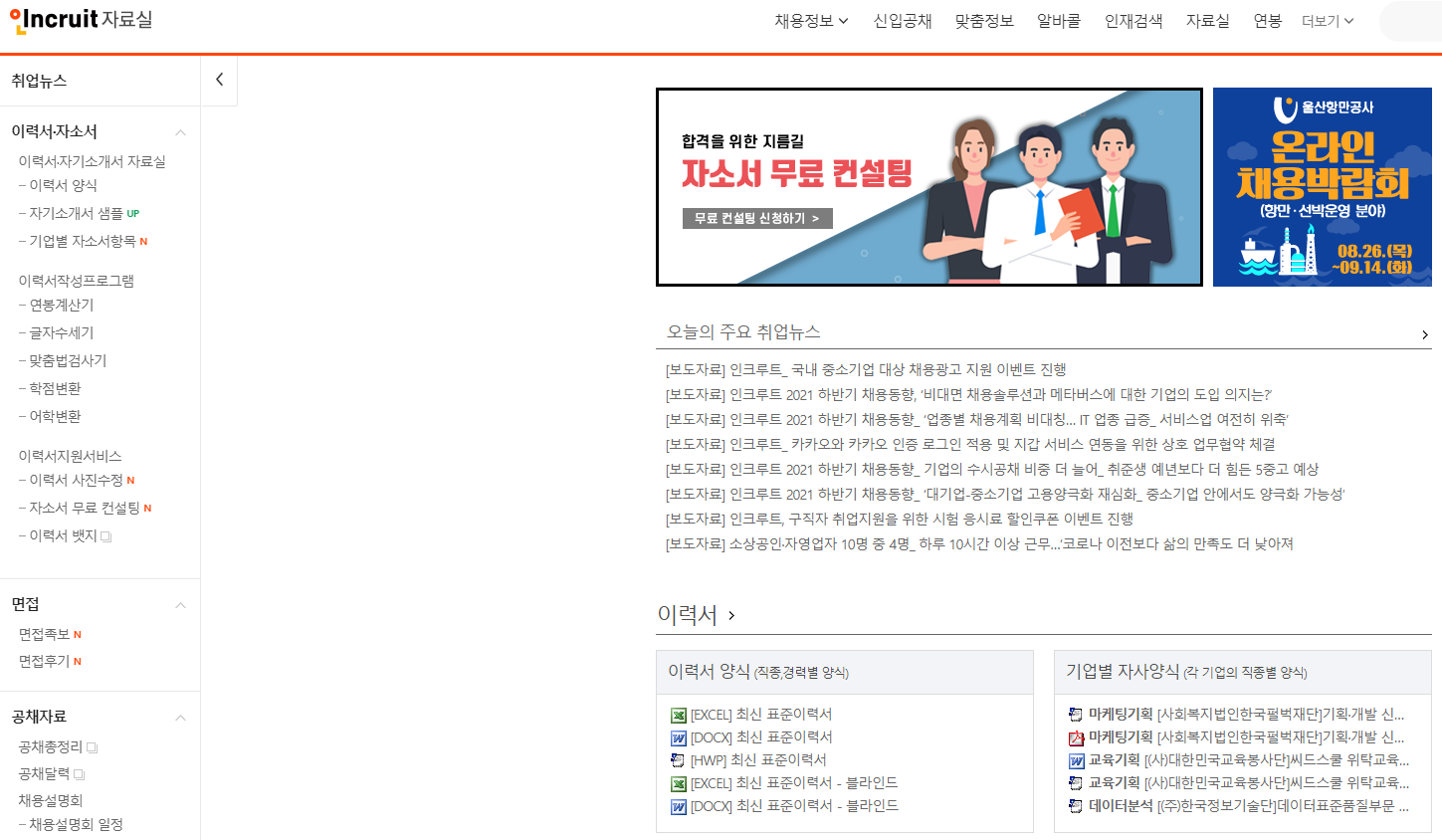The height and width of the screenshot is (840, 1442).
Task: Open 채용설명회 일정 sidebar link
Action: tap(76, 824)
